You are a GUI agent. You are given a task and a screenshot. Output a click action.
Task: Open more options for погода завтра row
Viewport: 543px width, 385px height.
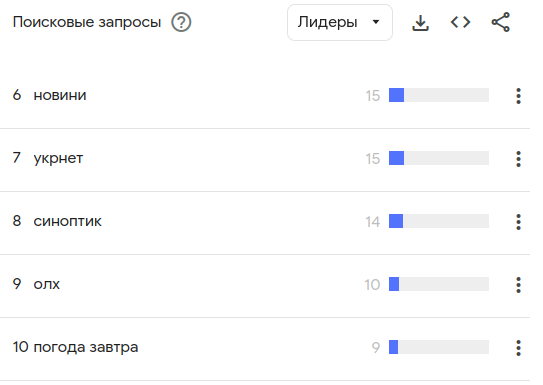518,348
